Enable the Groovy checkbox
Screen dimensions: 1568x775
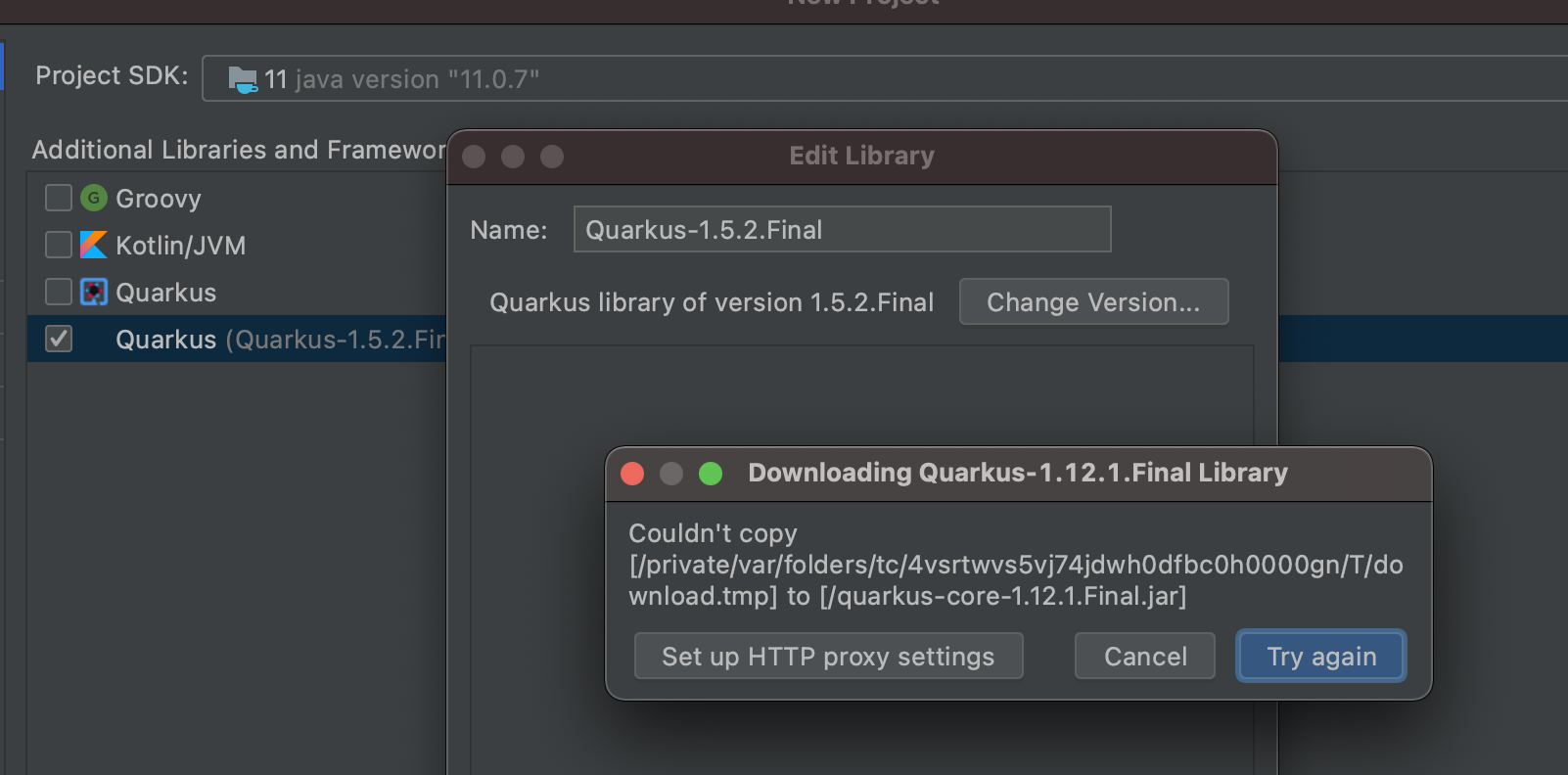pyautogui.click(x=59, y=198)
